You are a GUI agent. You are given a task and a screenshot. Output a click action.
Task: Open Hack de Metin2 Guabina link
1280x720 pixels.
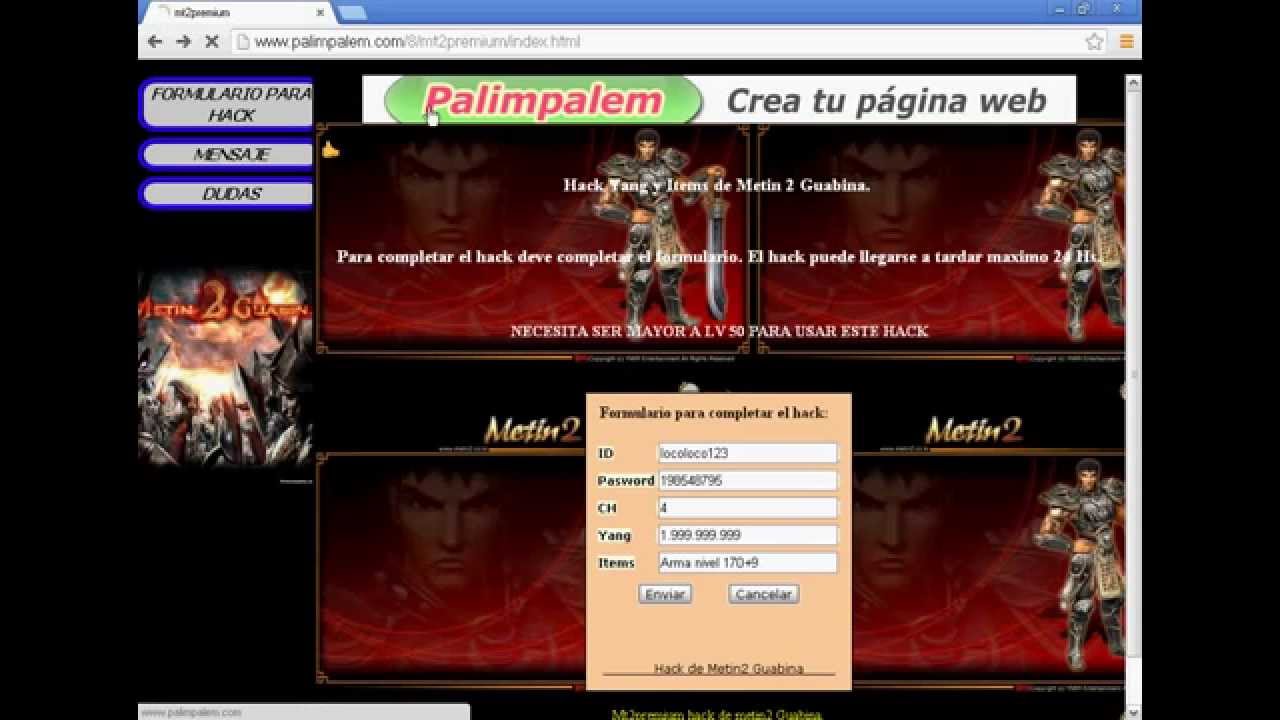729,669
